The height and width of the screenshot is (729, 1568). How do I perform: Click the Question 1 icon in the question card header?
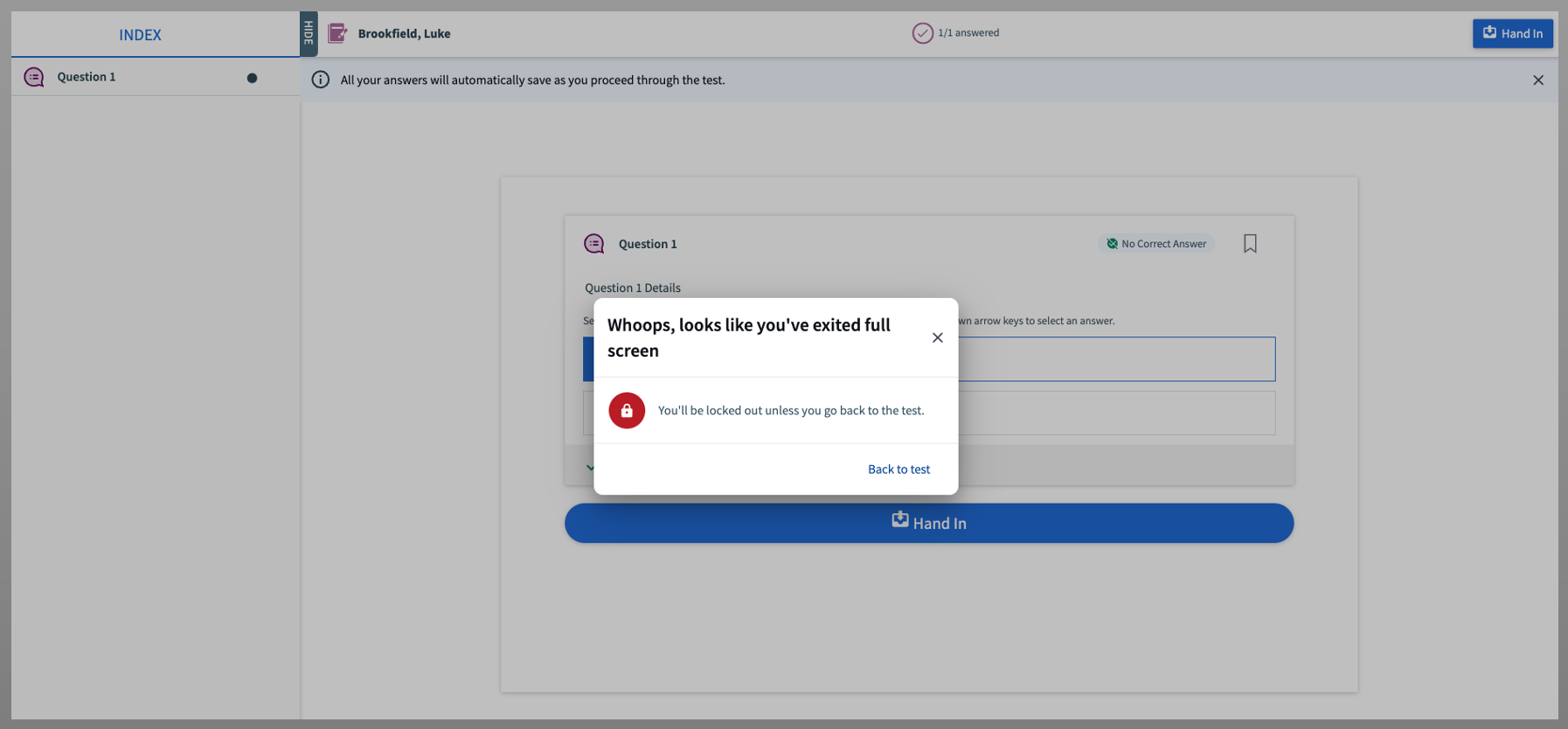pyautogui.click(x=594, y=244)
